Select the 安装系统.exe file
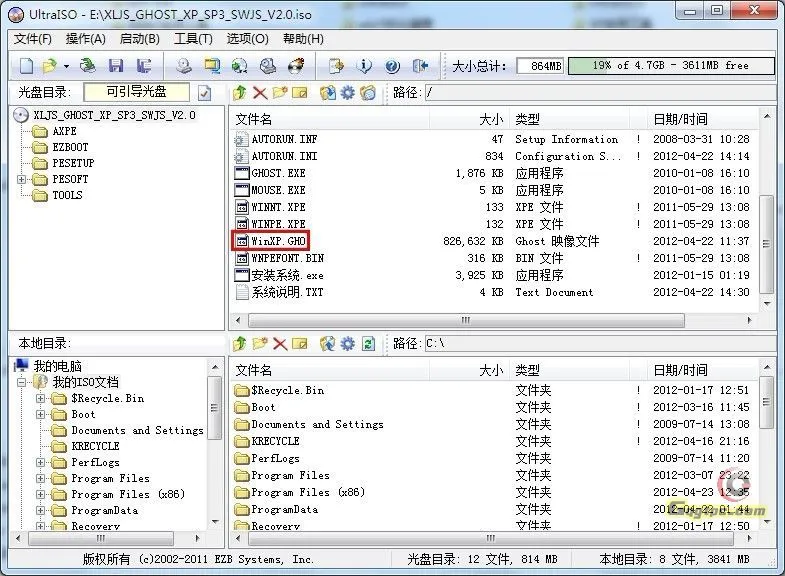This screenshot has width=785, height=576. 279,275
